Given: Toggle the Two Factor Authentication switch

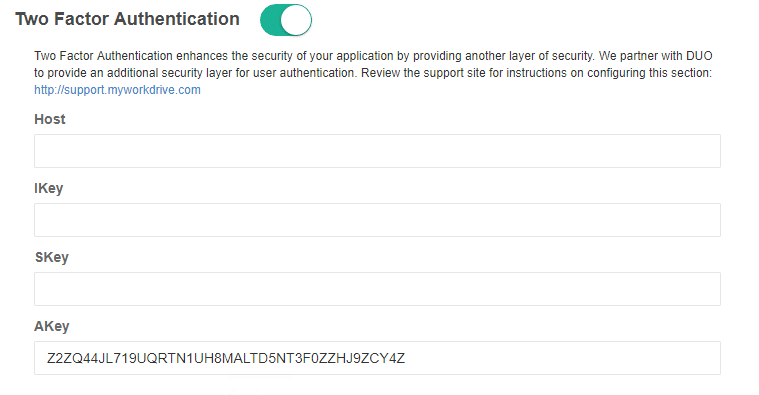Looking at the screenshot, I should [x=286, y=20].
